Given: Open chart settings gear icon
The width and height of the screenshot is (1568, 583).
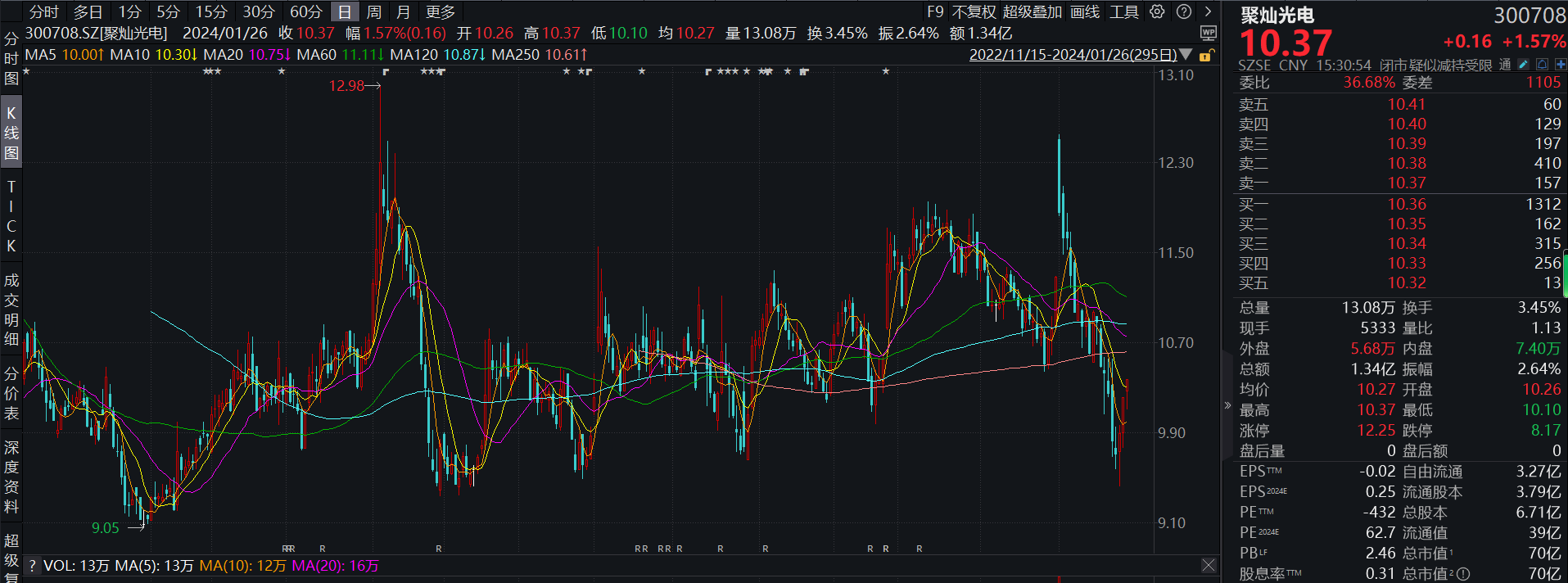Looking at the screenshot, I should [1157, 11].
